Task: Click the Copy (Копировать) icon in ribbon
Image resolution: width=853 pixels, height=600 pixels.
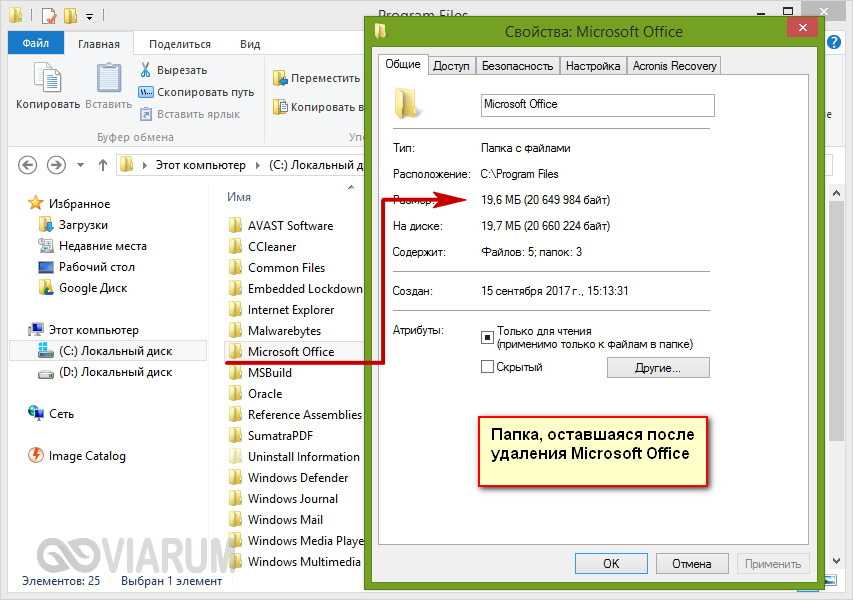Action: (x=47, y=78)
